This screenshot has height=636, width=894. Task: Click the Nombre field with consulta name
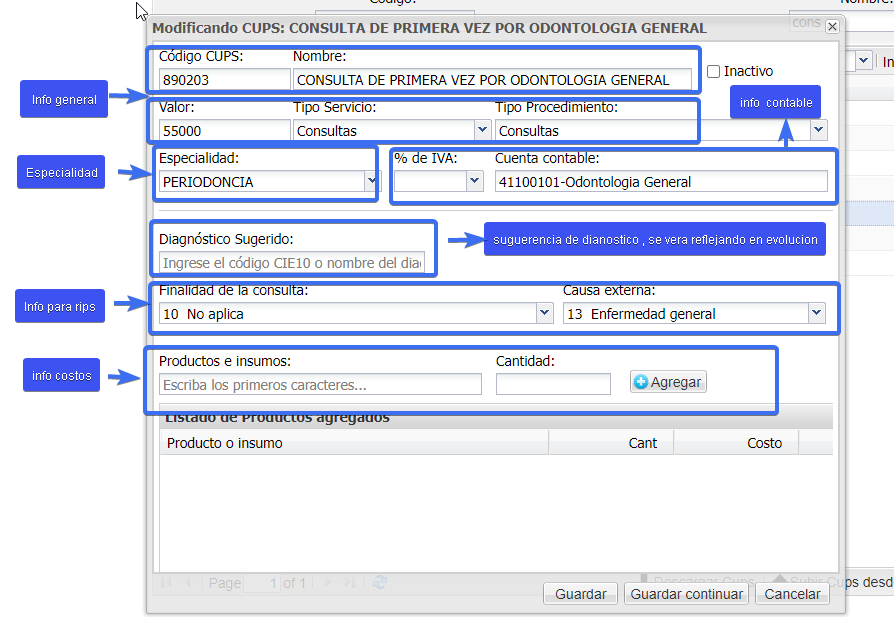pyautogui.click(x=492, y=80)
